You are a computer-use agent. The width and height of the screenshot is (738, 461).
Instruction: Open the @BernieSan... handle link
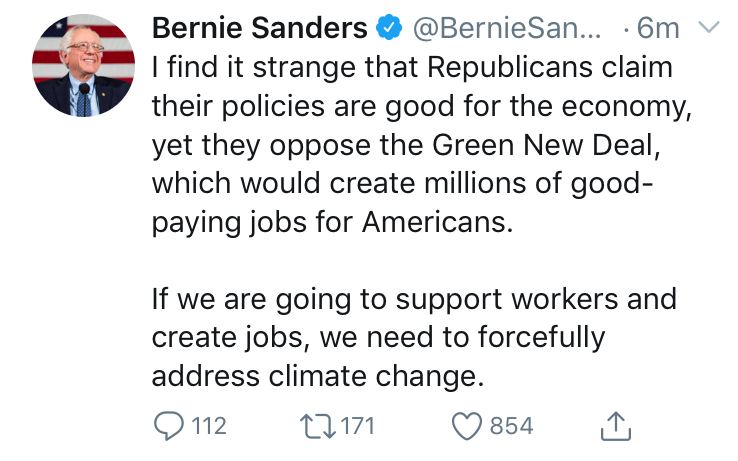coord(507,28)
